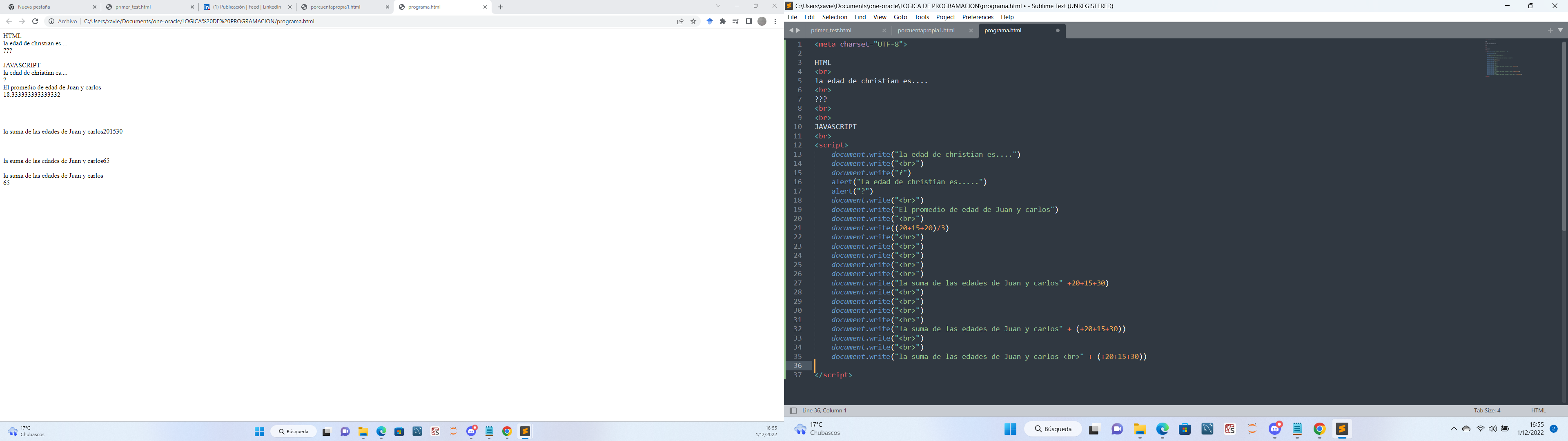Click 18.333333333333332 text on the web page
Image resolution: width=1568 pixels, height=441 pixels.
click(32, 95)
